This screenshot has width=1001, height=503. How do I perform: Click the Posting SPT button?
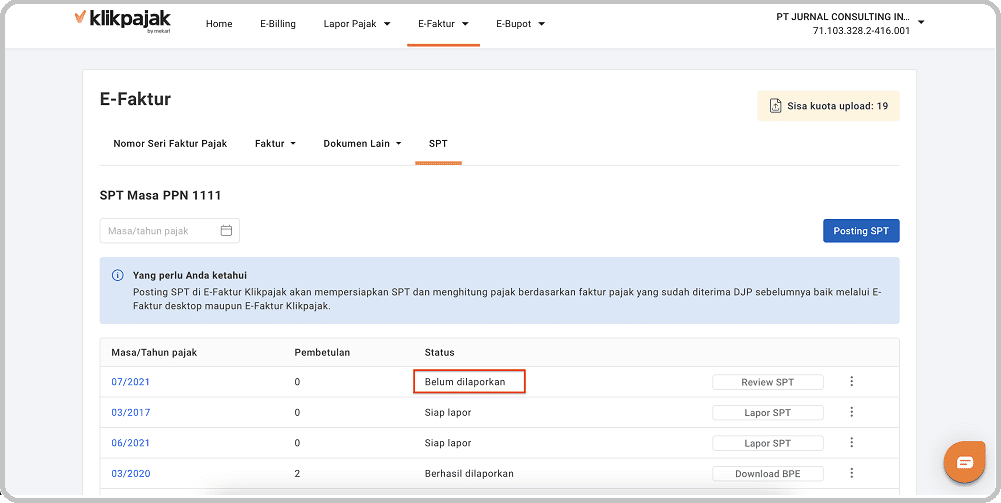pos(861,231)
